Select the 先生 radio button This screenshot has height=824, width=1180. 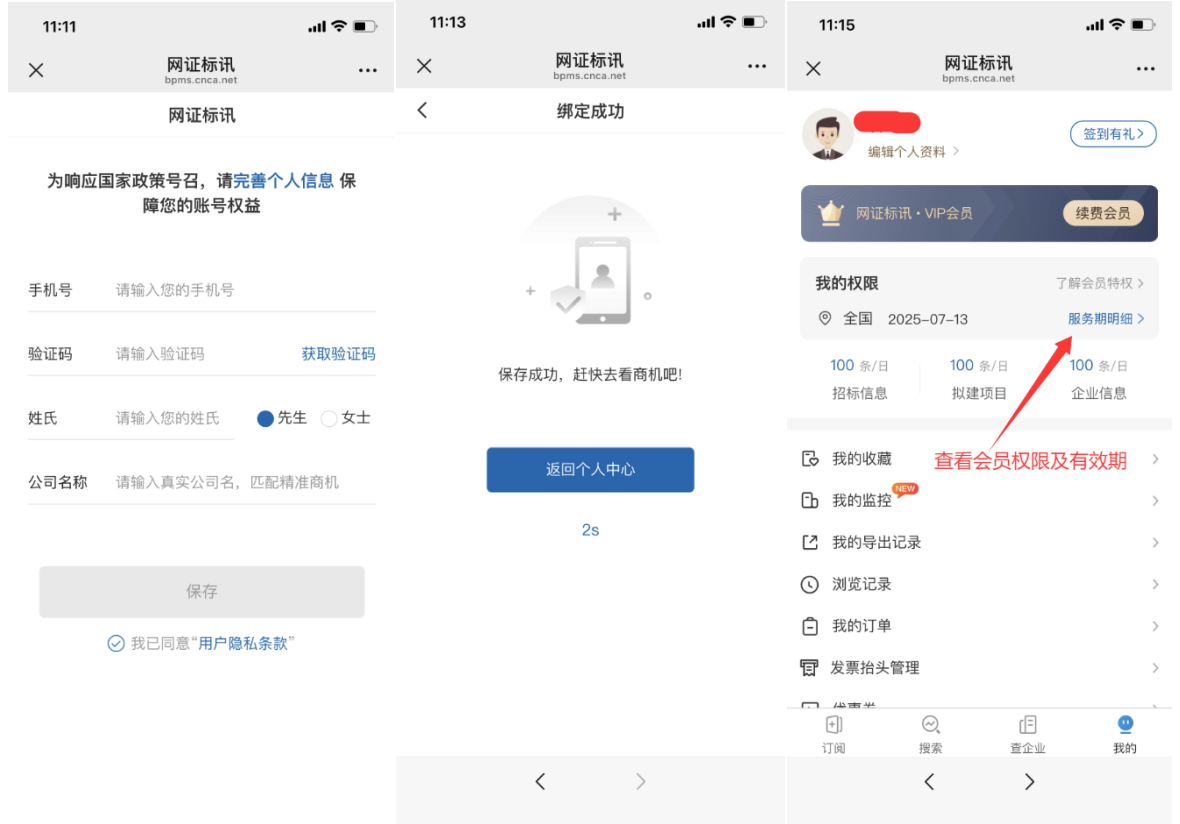coord(266,419)
